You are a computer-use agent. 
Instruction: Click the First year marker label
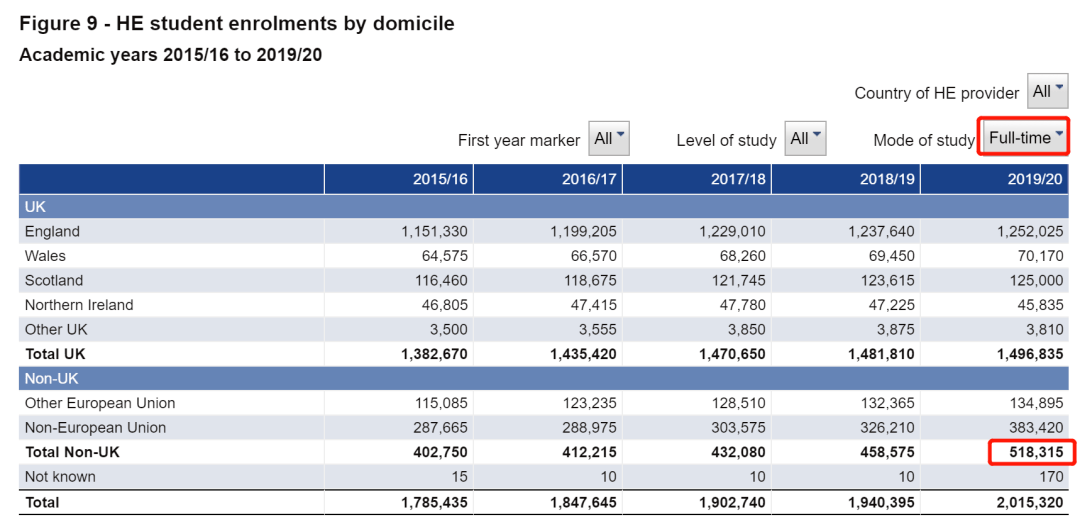tap(519, 140)
